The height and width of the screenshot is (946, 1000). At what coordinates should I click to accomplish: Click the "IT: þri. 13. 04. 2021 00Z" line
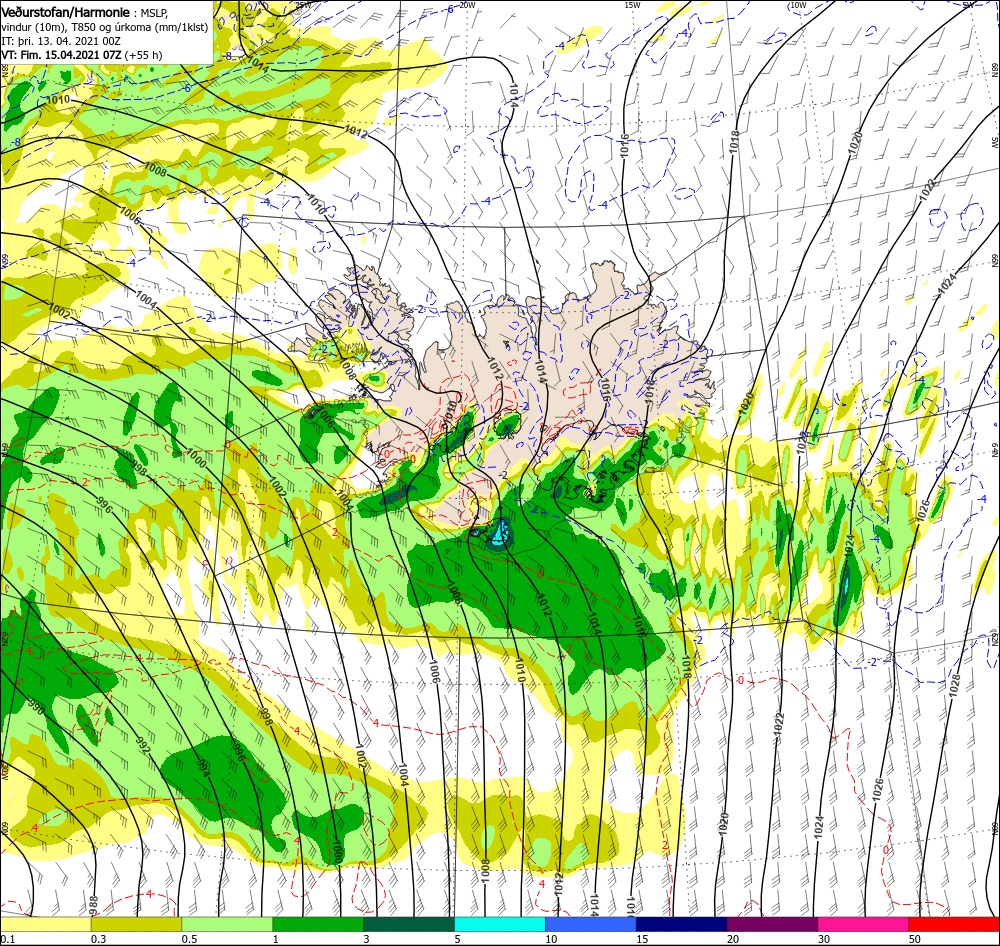coord(61,41)
